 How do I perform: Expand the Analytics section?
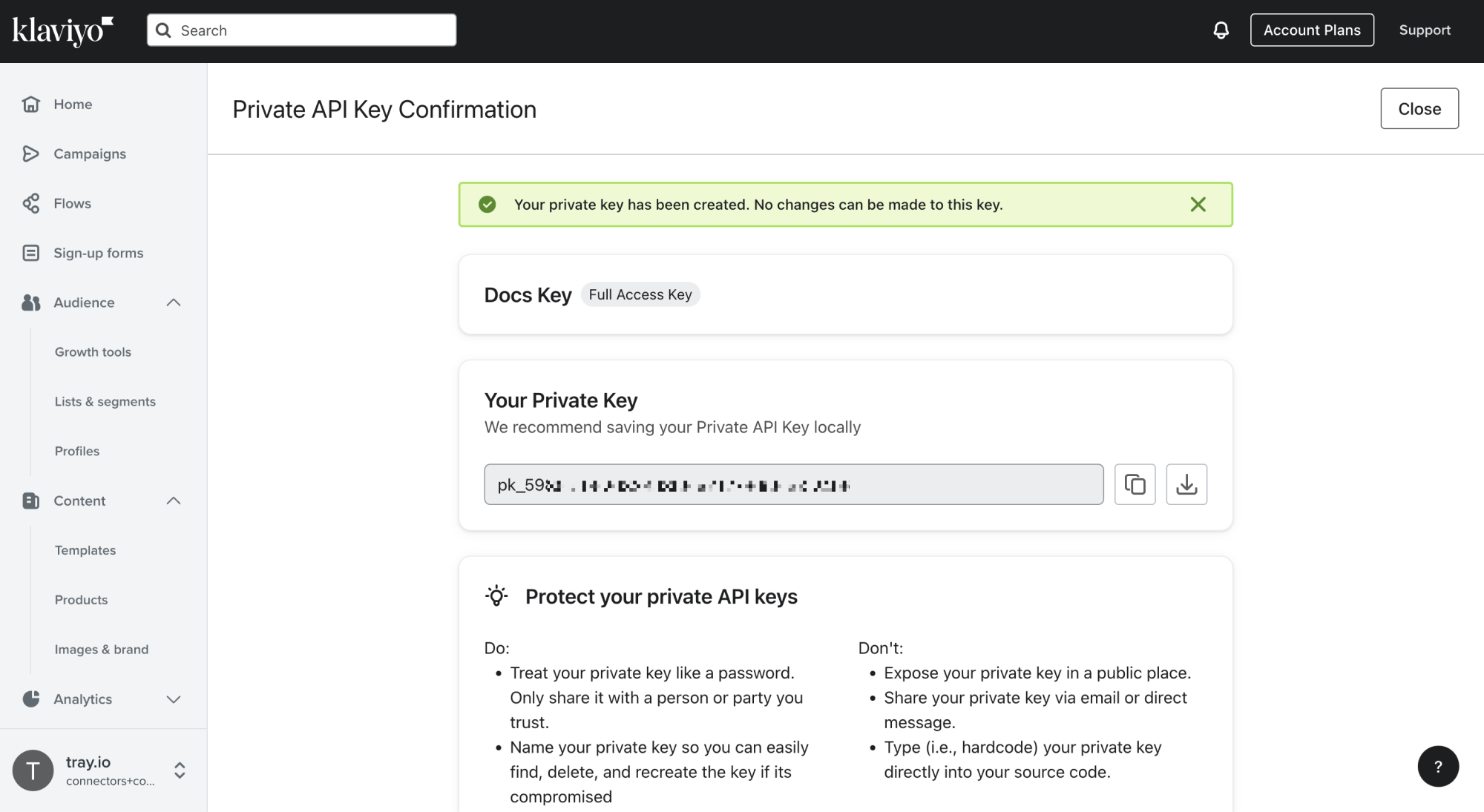tap(174, 699)
